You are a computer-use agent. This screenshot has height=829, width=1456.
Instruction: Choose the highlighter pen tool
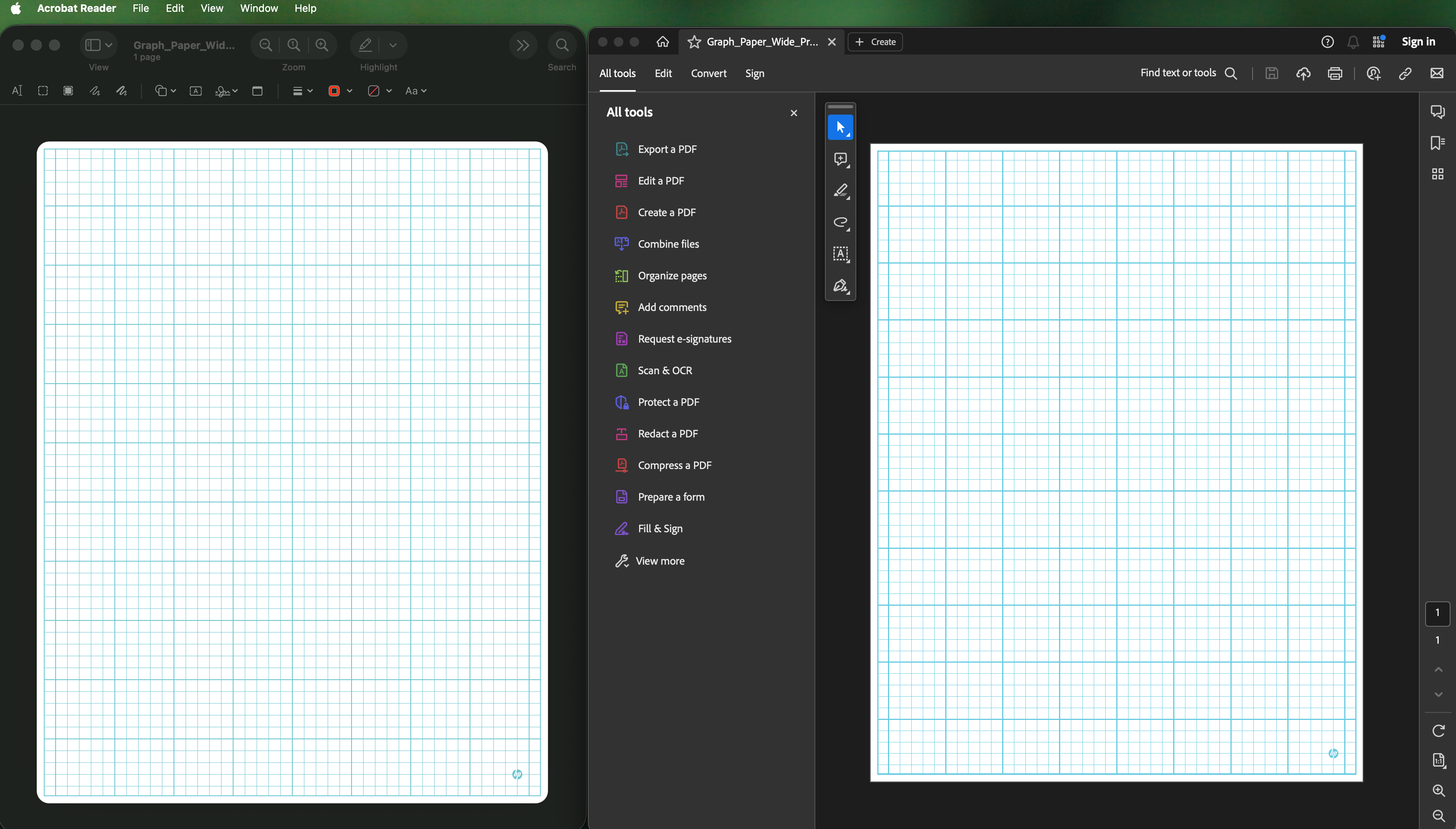click(x=840, y=191)
